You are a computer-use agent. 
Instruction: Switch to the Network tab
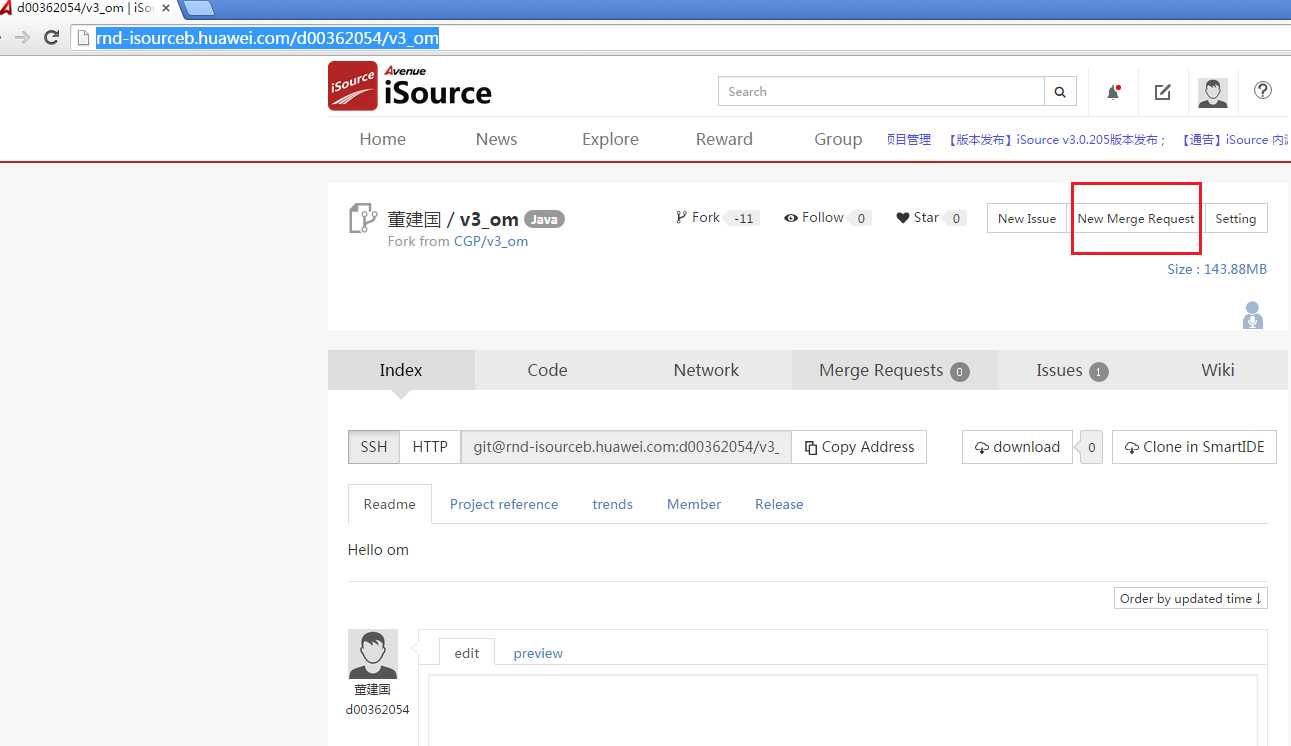click(706, 370)
